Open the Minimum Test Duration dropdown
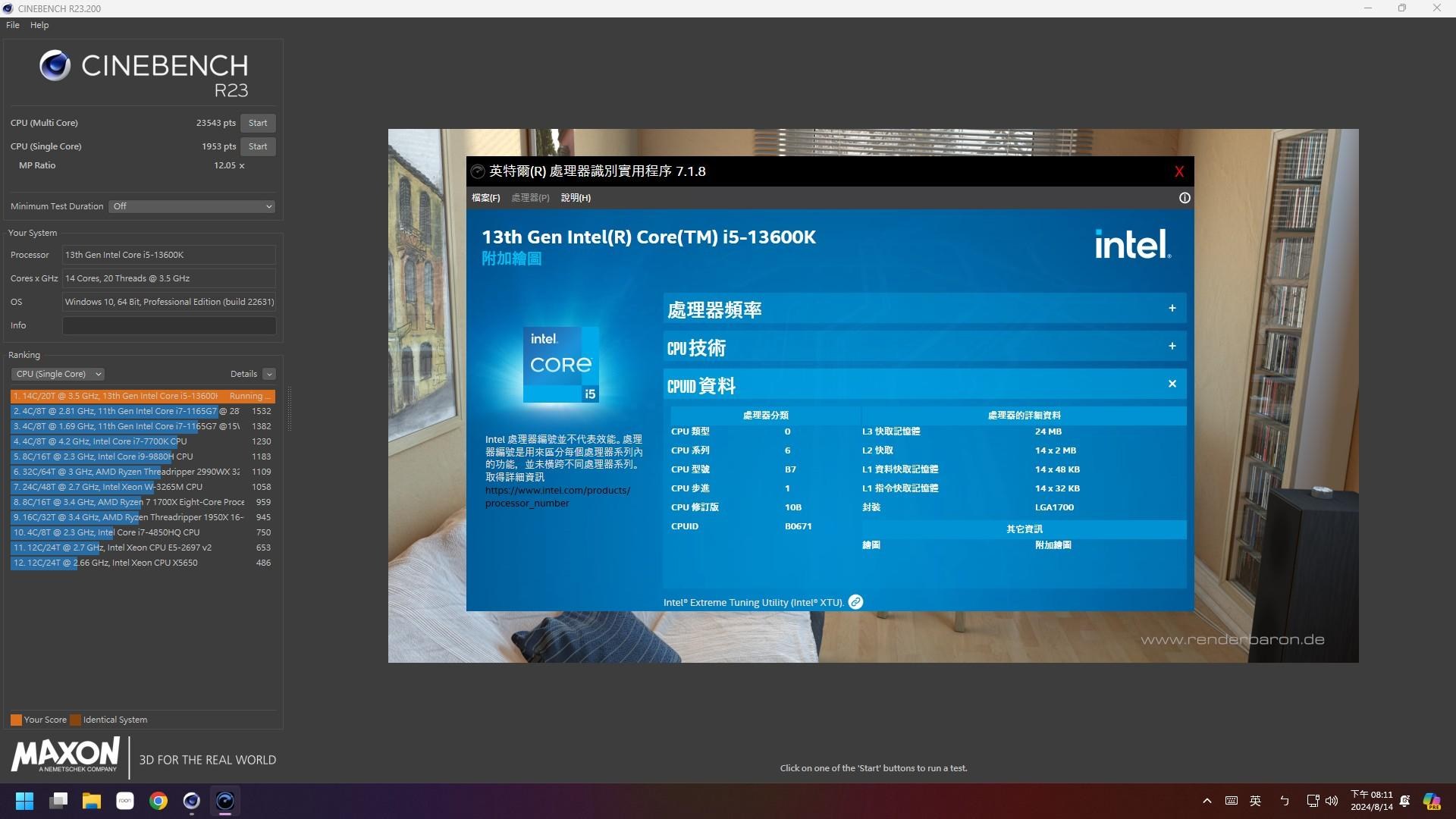The width and height of the screenshot is (1456, 819). tap(191, 206)
